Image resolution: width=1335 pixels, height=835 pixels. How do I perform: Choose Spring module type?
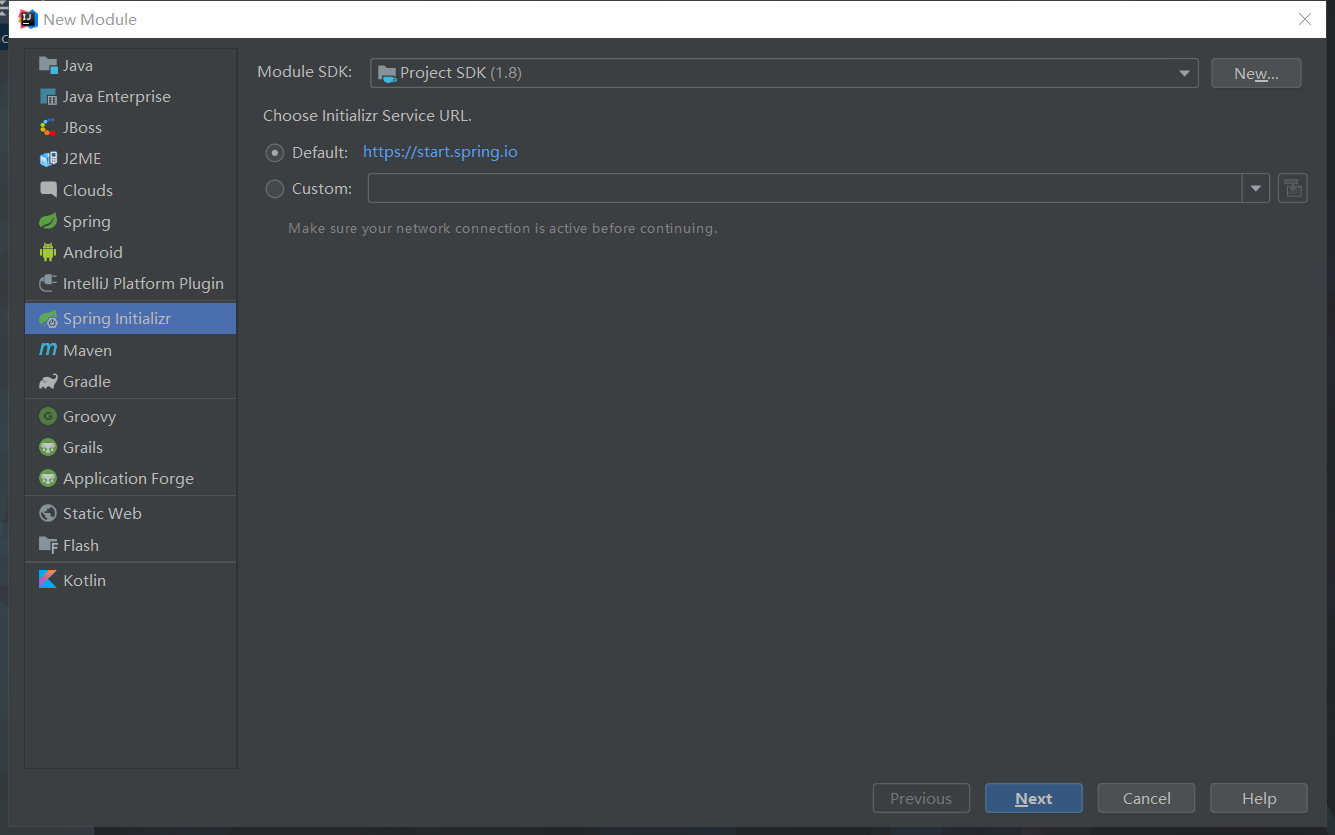coord(131,221)
